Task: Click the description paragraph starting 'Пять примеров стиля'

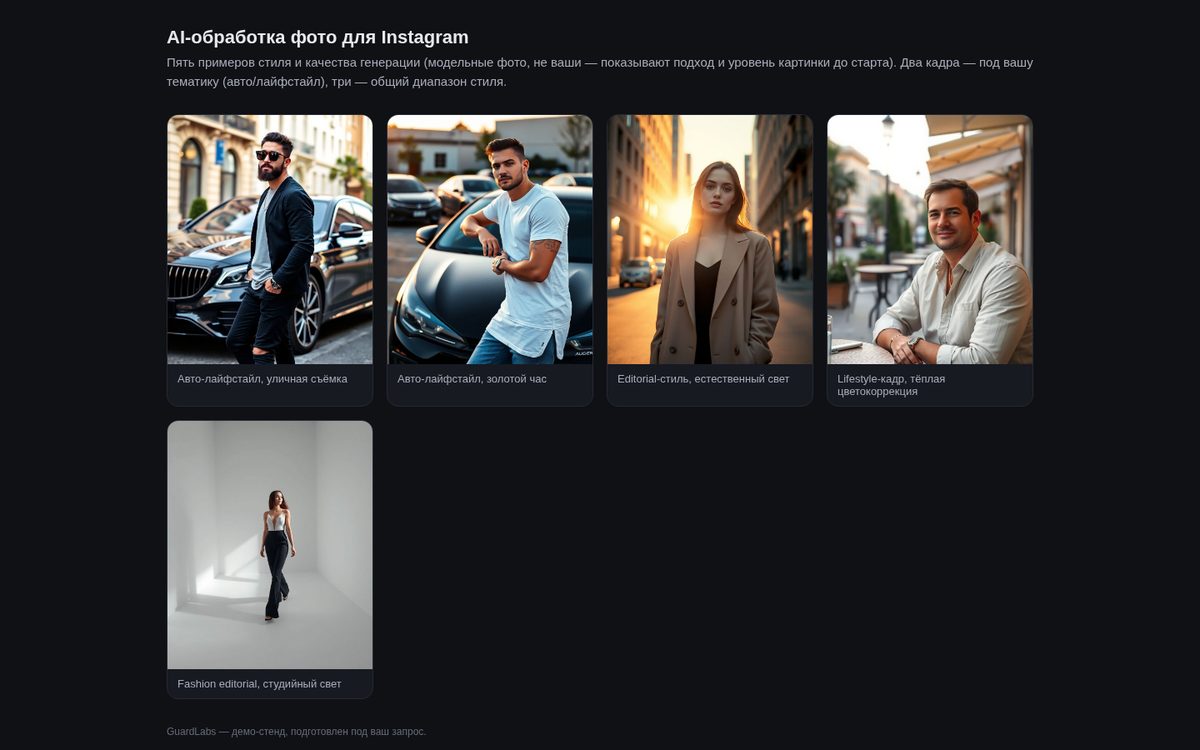Action: [x=600, y=72]
